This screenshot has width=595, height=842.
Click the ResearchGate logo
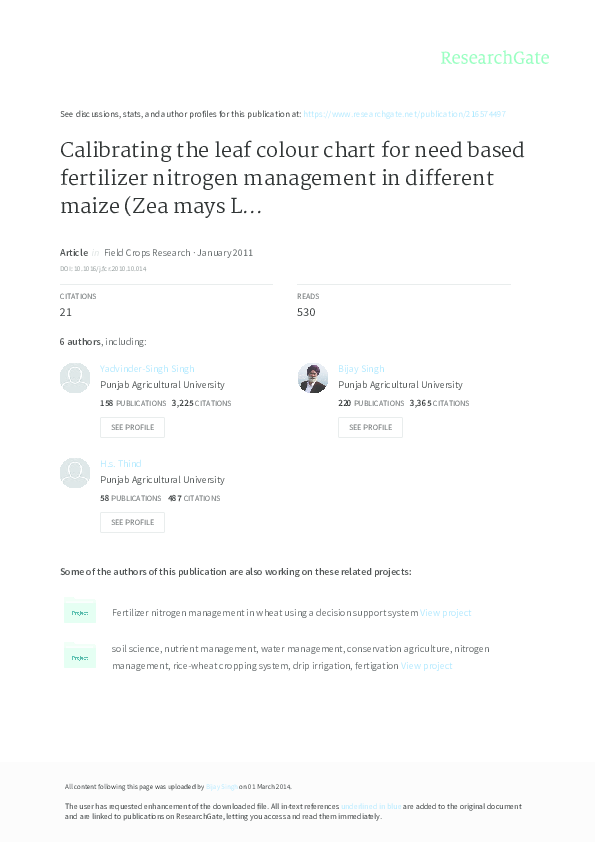click(x=495, y=58)
